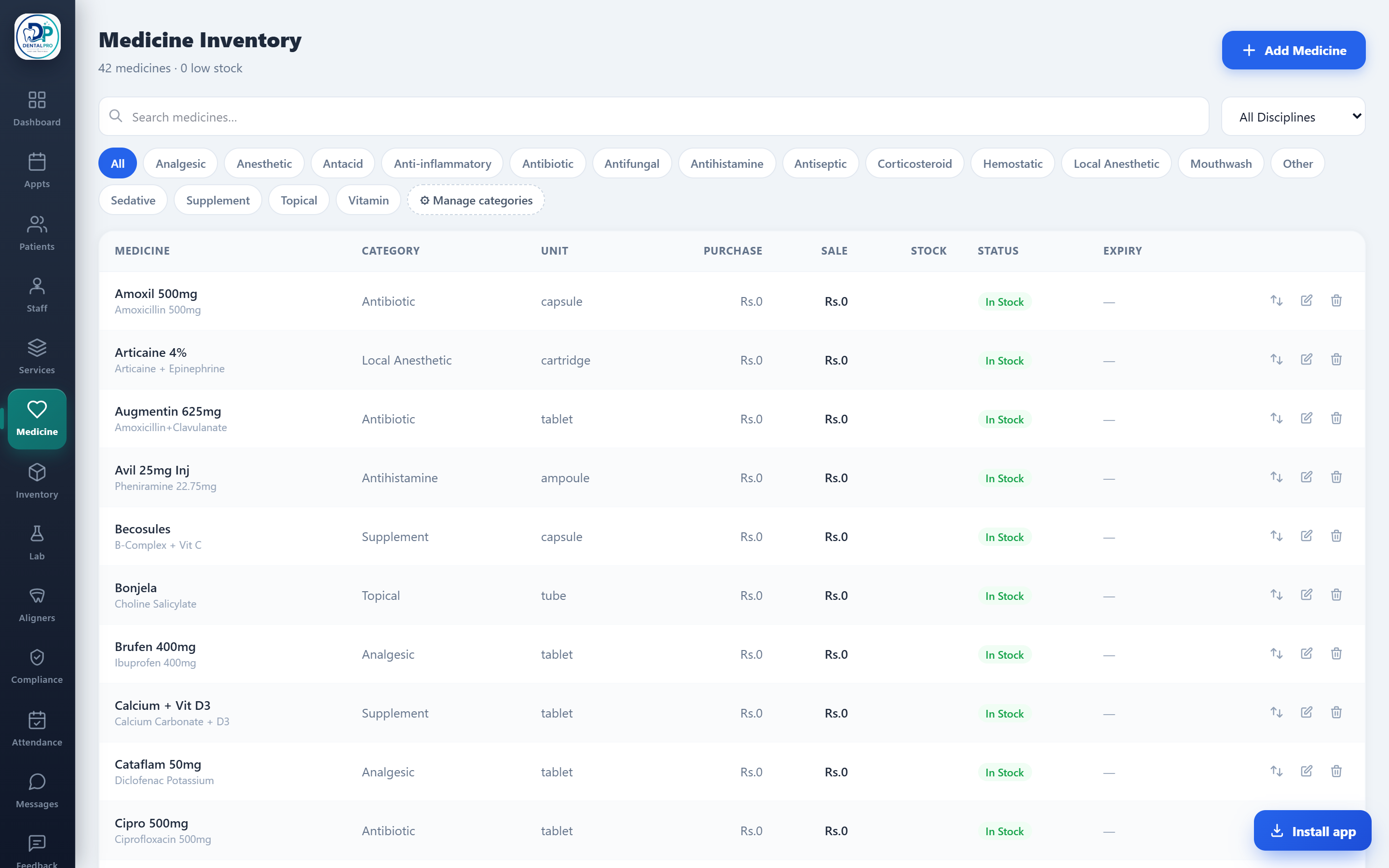The width and height of the screenshot is (1389, 868).
Task: Delete the Cataflam 50mg entry
Action: [x=1336, y=771]
